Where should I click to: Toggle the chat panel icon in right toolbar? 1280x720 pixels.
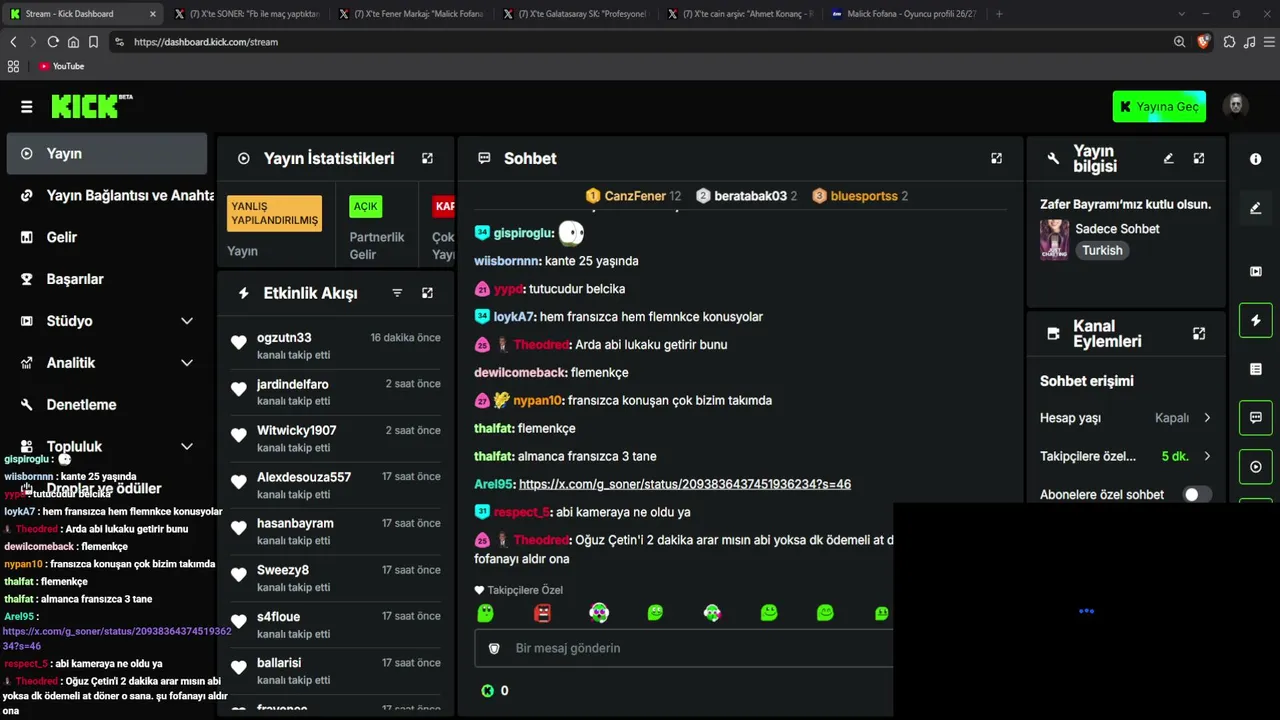click(1256, 418)
